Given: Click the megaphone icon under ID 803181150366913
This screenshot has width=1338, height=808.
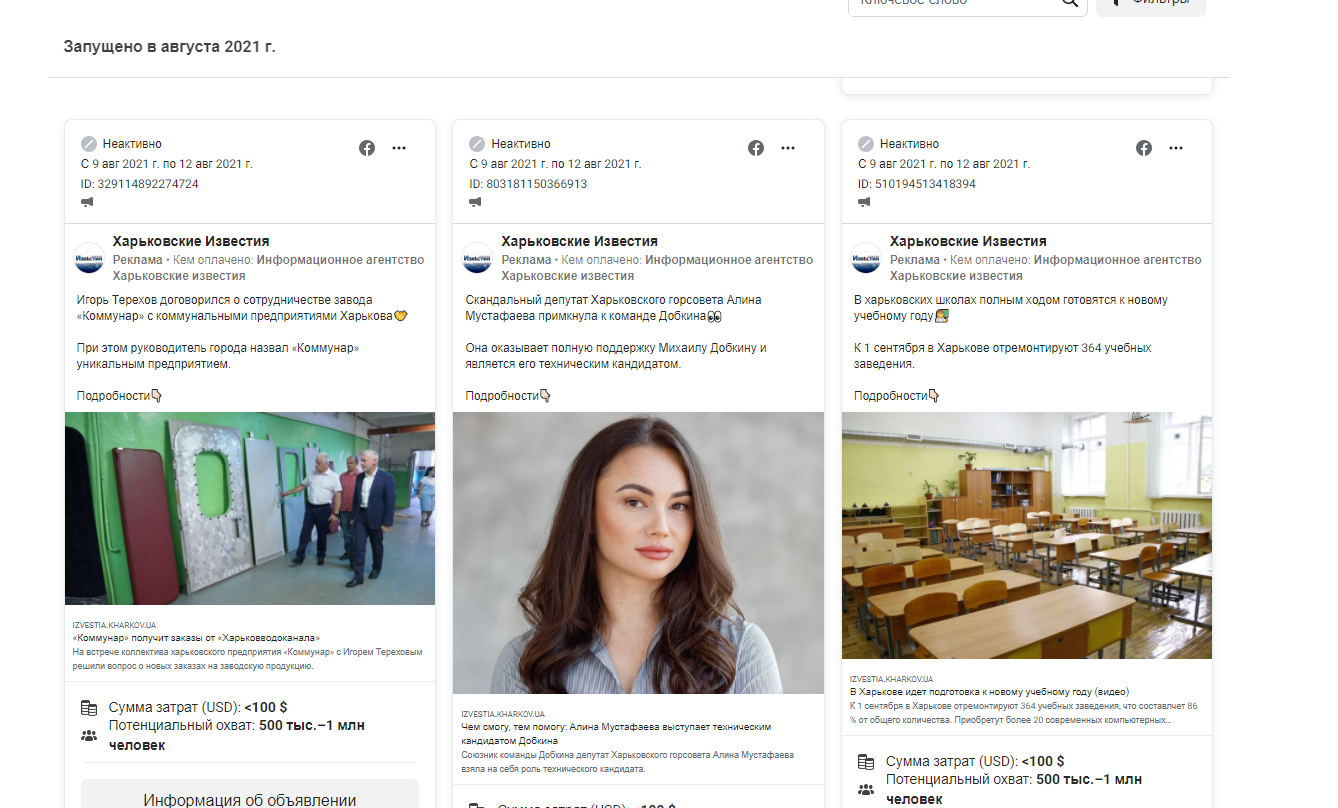Looking at the screenshot, I should click(x=476, y=202).
